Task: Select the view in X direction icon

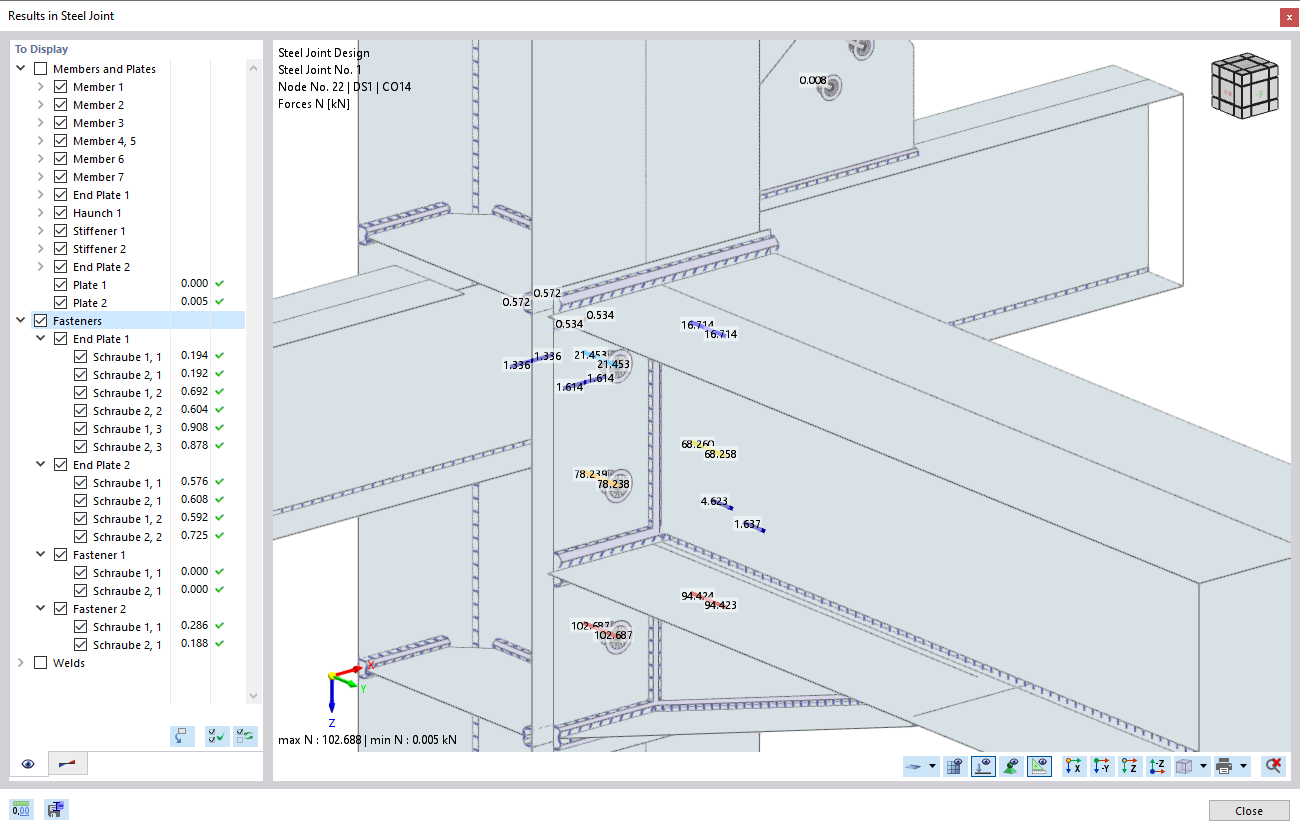Action: click(x=1073, y=765)
